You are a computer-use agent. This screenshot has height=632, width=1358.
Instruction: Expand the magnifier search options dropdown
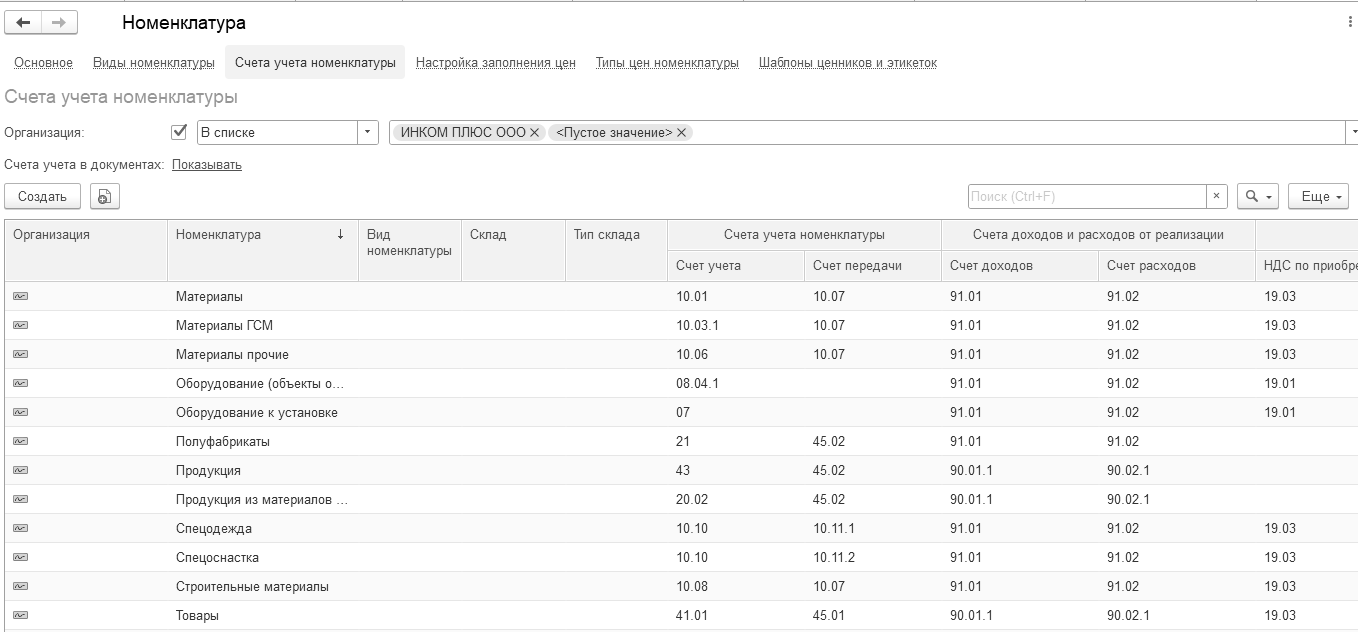(1257, 197)
